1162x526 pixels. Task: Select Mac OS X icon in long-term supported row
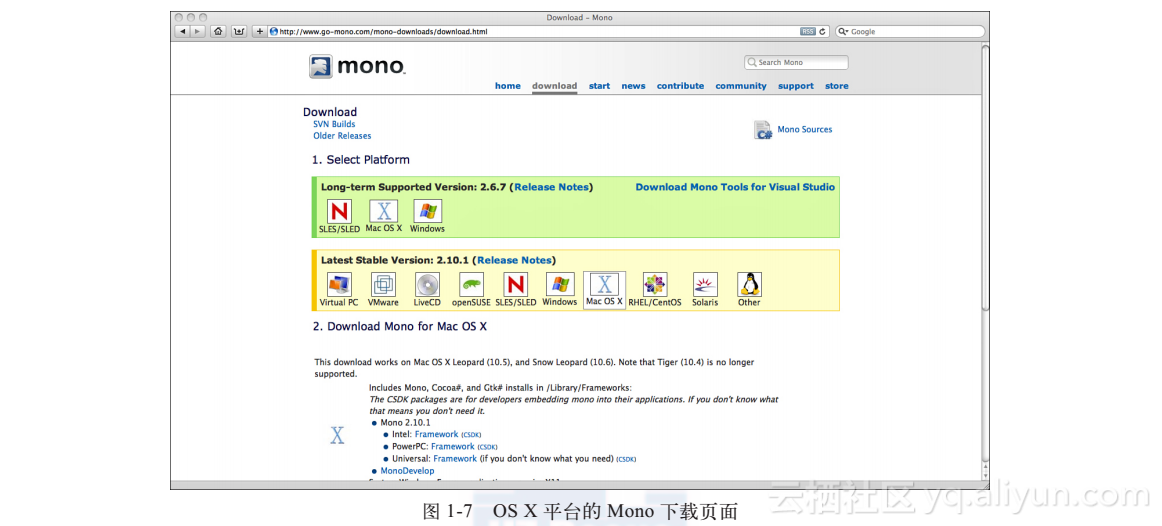tap(383, 211)
